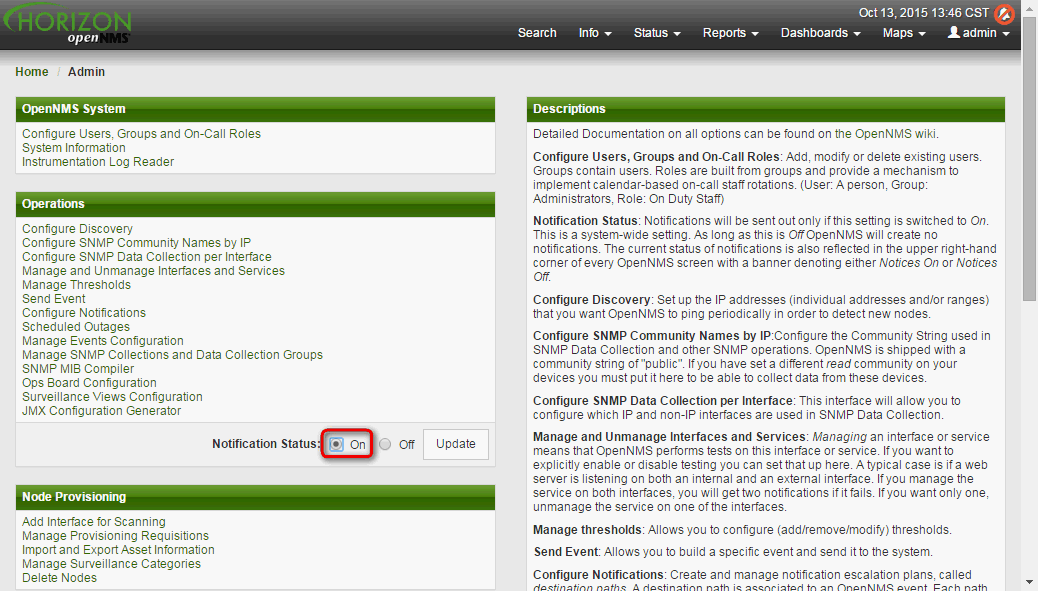Open Import and Export Asset Information
Screen dimensions: 1038x591
[118, 550]
